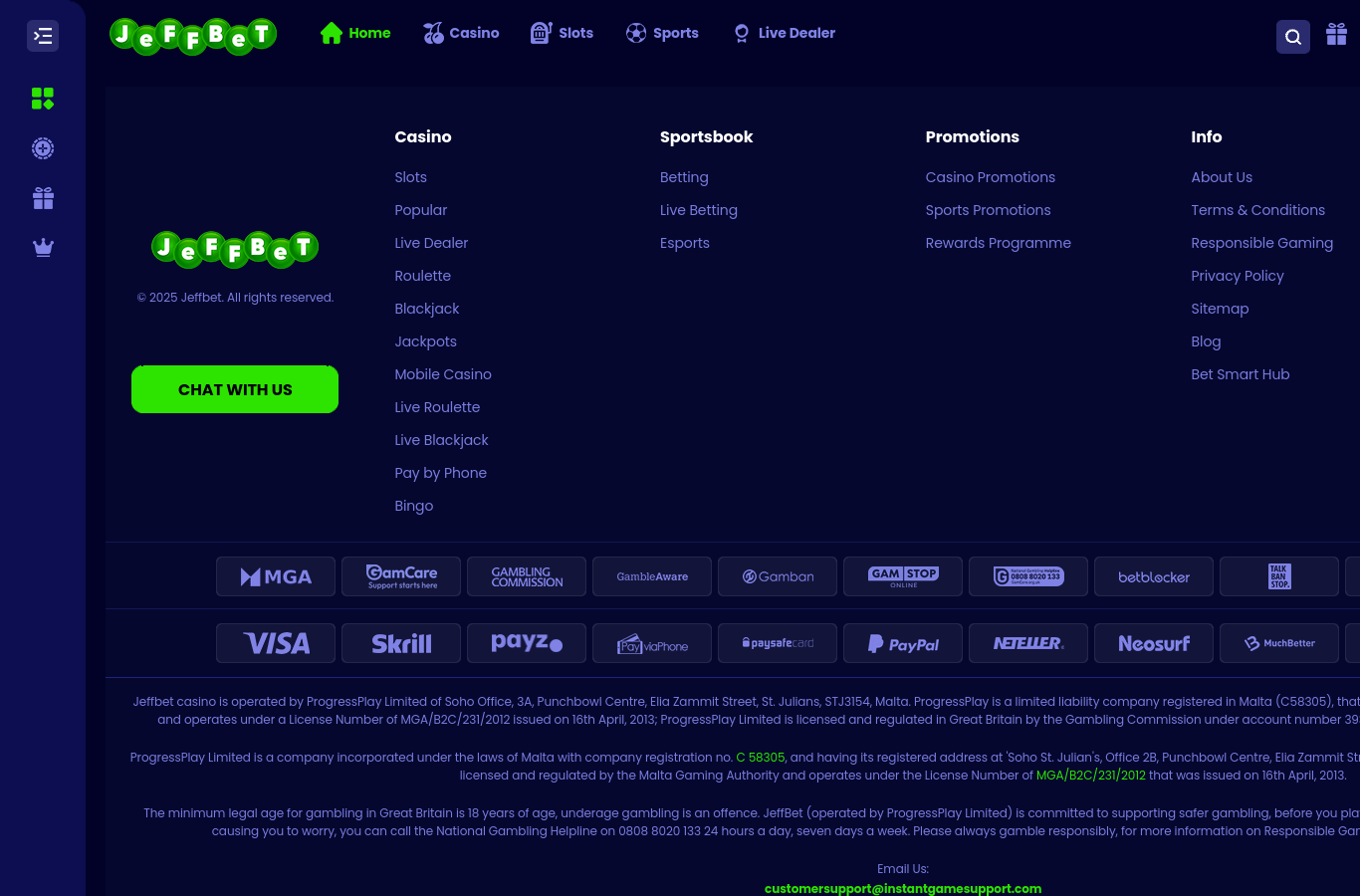This screenshot has height=896, width=1360.
Task: Open the Esports link
Action: (685, 243)
